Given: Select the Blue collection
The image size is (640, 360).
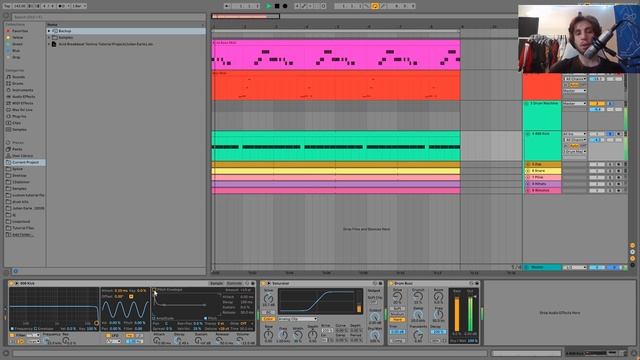Looking at the screenshot, I should [x=16, y=51].
